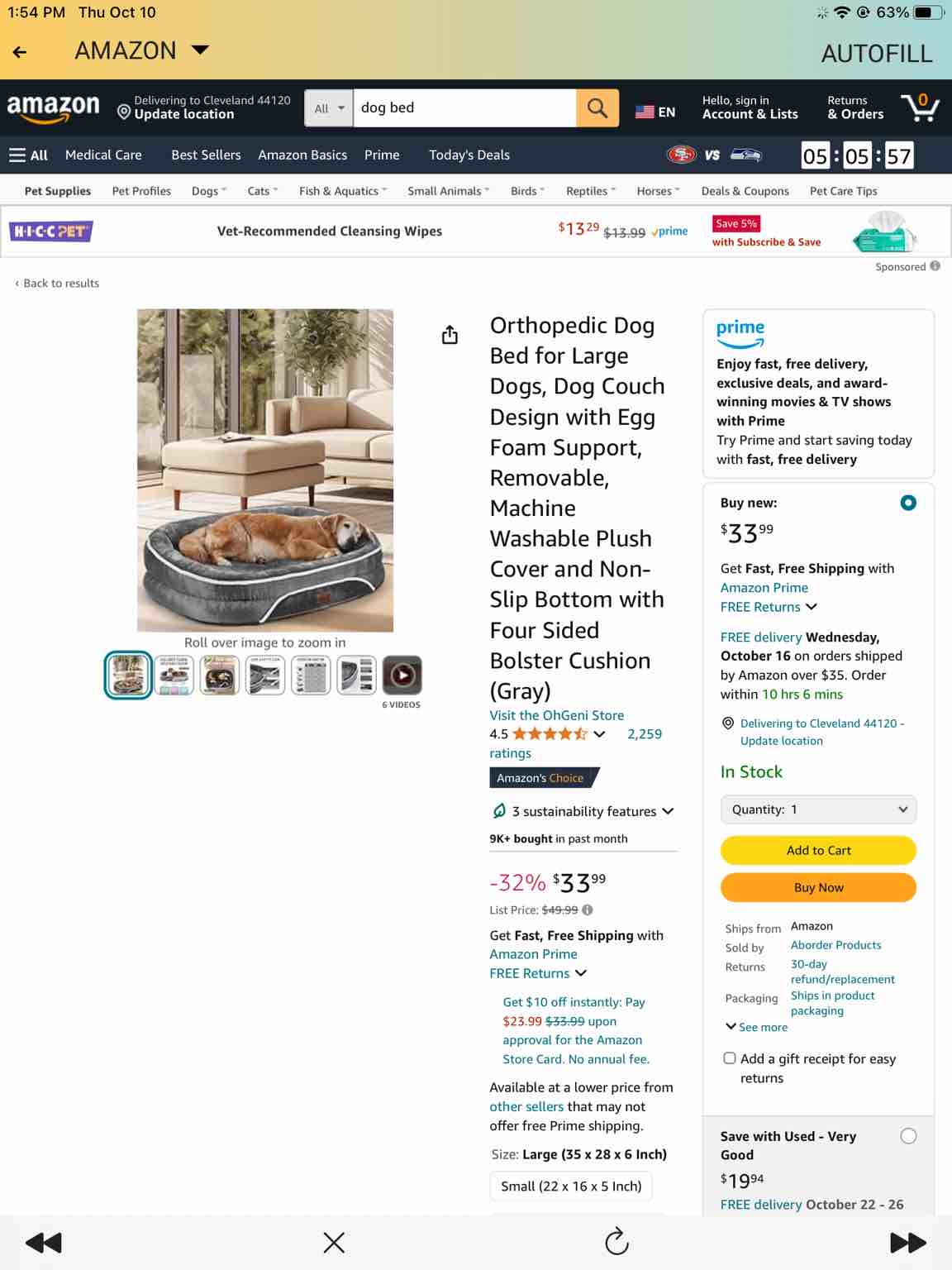Image resolution: width=952 pixels, height=1270 pixels.
Task: Click the dog bed search field
Action: pos(464,108)
